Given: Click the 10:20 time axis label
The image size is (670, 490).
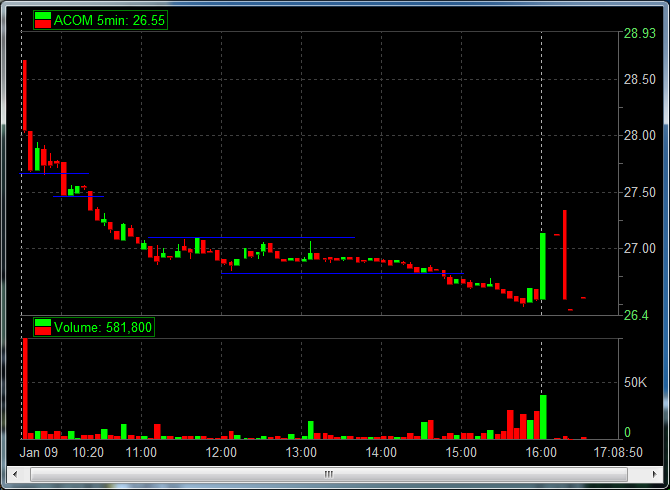Looking at the screenshot, I should pos(88,452).
